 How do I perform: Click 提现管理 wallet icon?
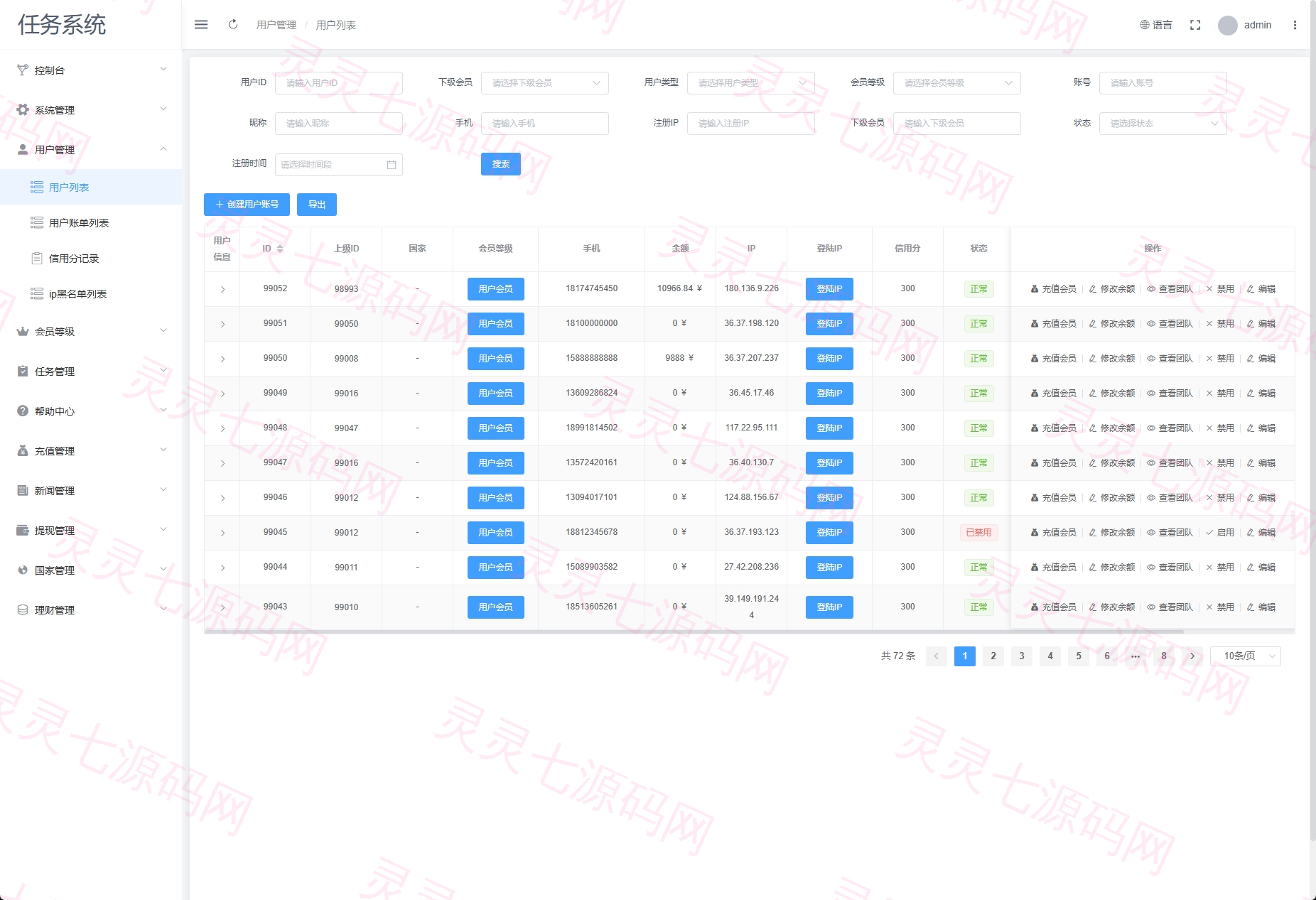click(23, 530)
